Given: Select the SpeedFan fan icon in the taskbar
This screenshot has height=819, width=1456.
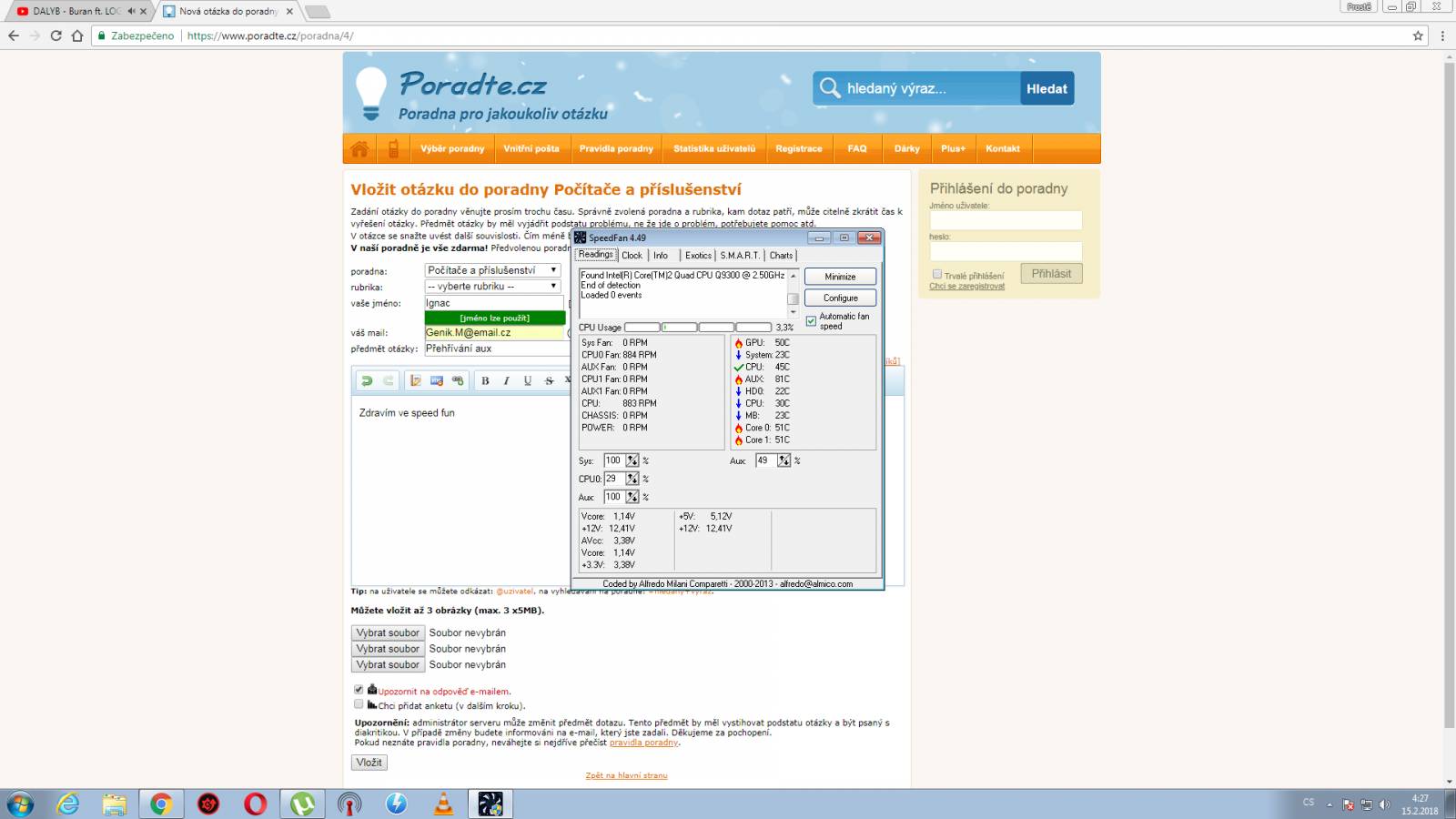Looking at the screenshot, I should pyautogui.click(x=490, y=804).
